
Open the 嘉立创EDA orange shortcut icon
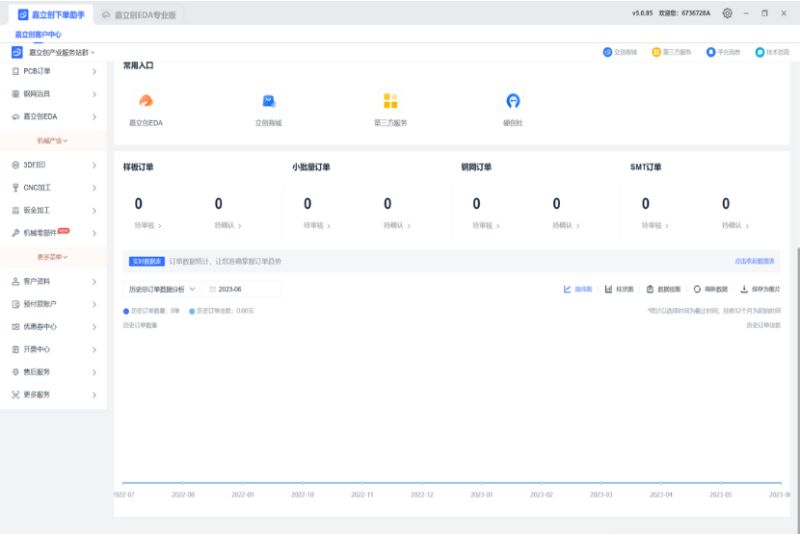point(146,101)
